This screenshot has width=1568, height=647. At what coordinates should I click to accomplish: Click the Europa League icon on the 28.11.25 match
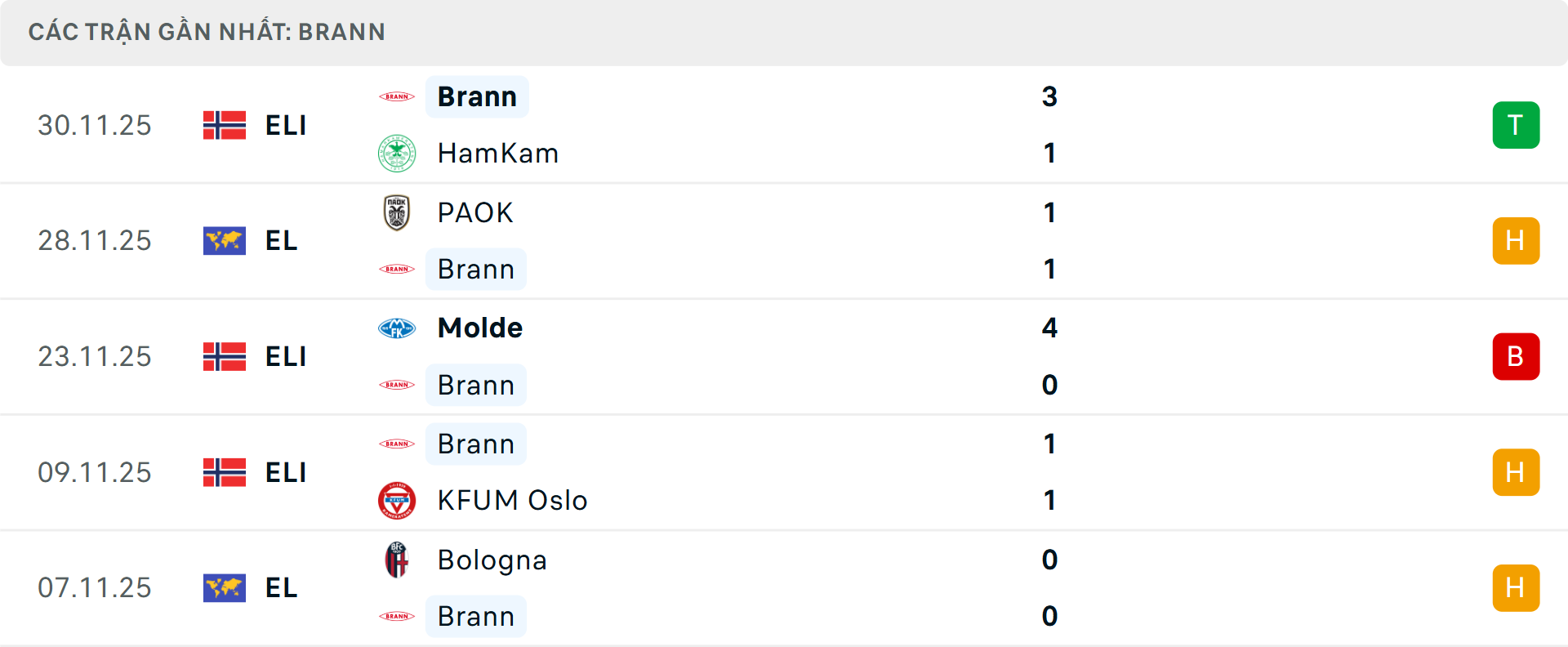point(225,241)
